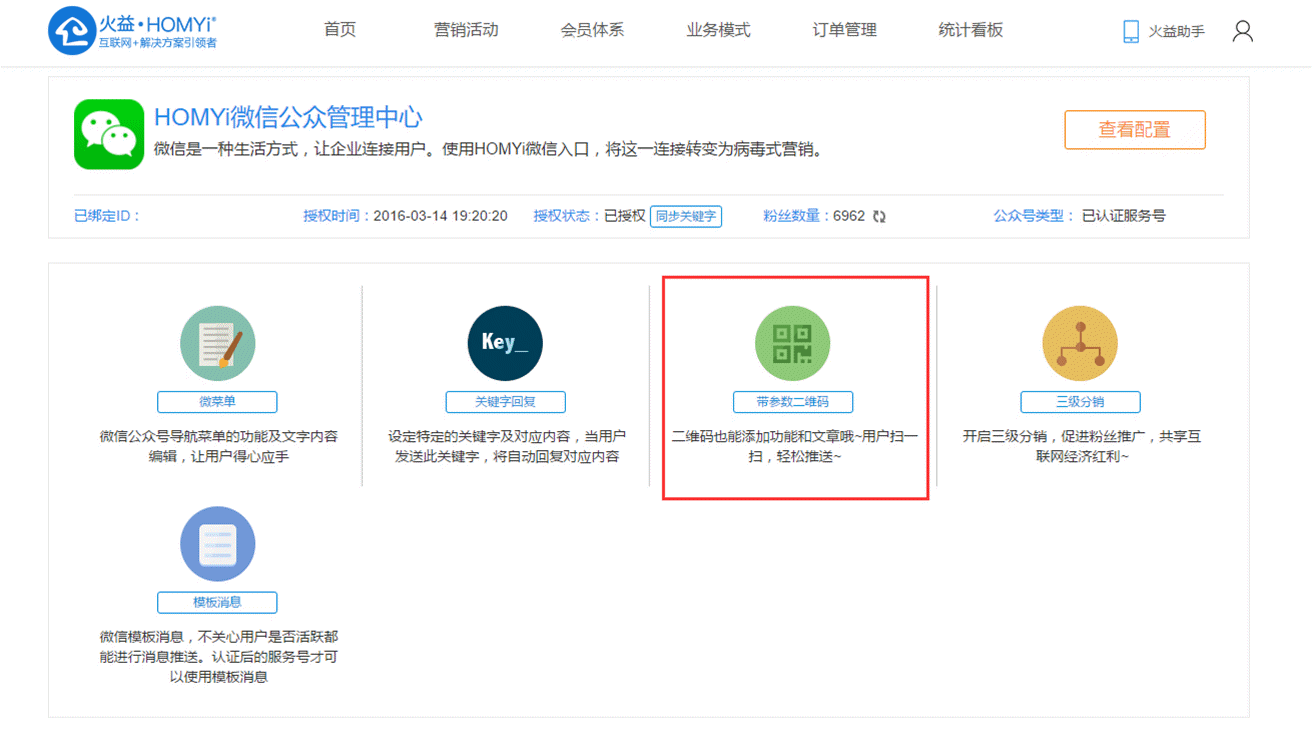The width and height of the screenshot is (1312, 741).
Task: Click the 火益助手 phone icon
Action: click(1131, 31)
